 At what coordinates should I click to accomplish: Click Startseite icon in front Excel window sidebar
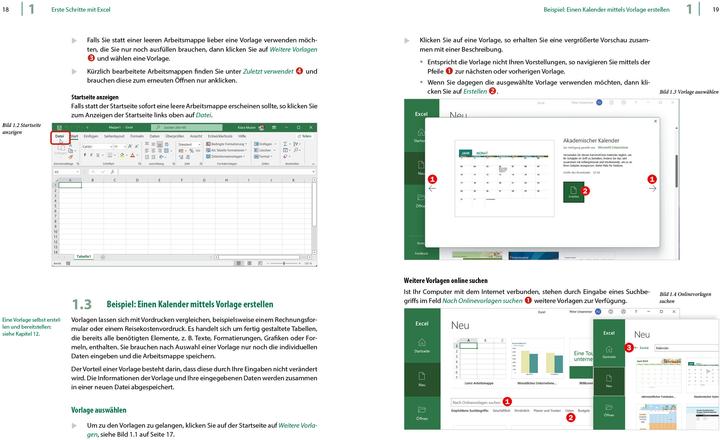point(609,352)
